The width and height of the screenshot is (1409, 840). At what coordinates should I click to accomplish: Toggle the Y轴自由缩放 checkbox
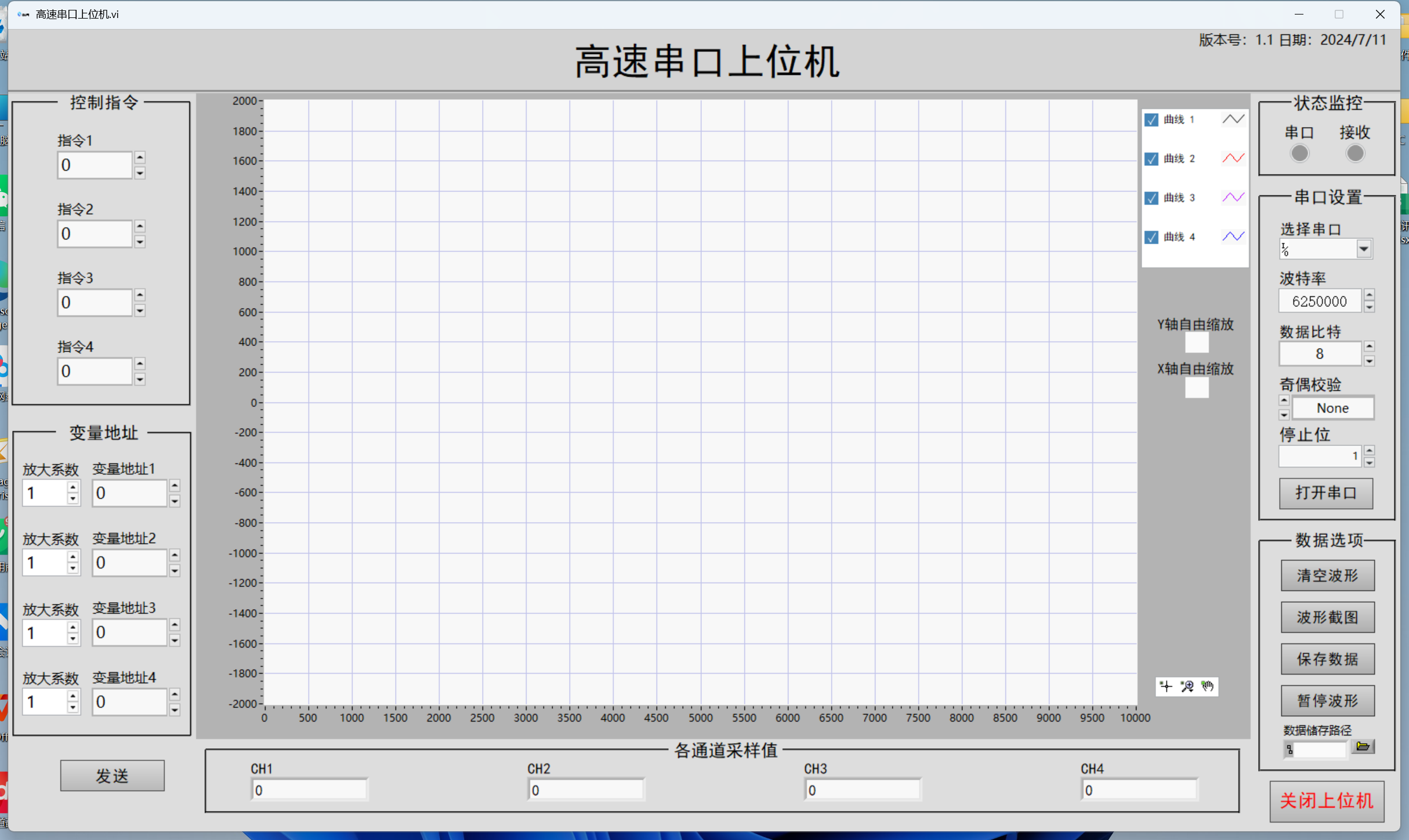click(1196, 343)
